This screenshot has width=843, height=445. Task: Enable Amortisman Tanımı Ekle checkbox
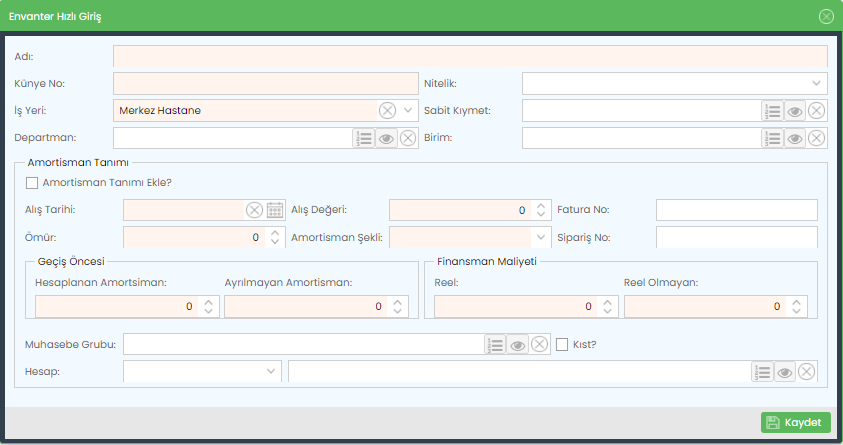click(x=32, y=183)
